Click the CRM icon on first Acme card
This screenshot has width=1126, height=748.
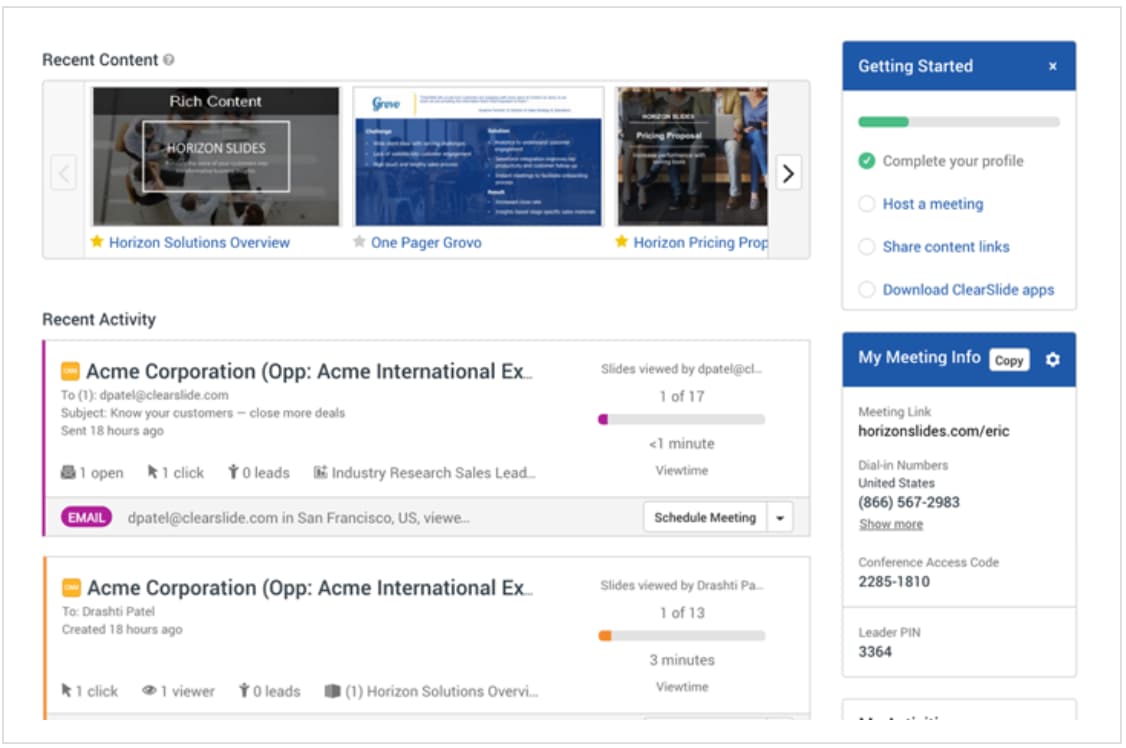click(x=70, y=371)
